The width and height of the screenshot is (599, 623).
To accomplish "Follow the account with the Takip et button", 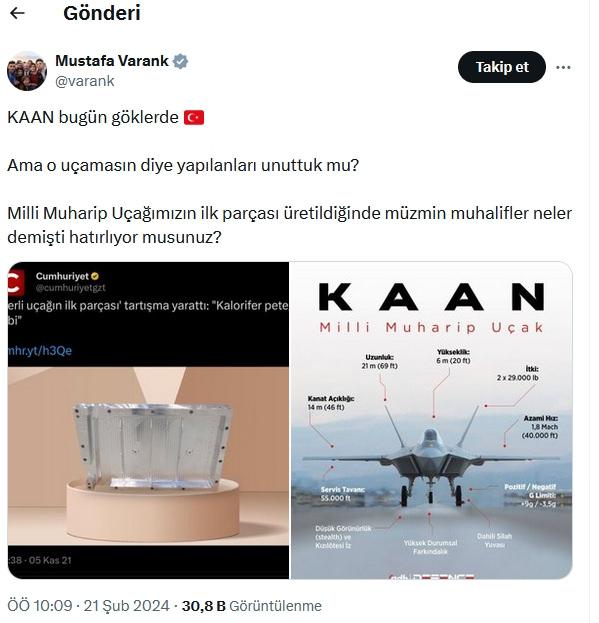I will coord(502,67).
